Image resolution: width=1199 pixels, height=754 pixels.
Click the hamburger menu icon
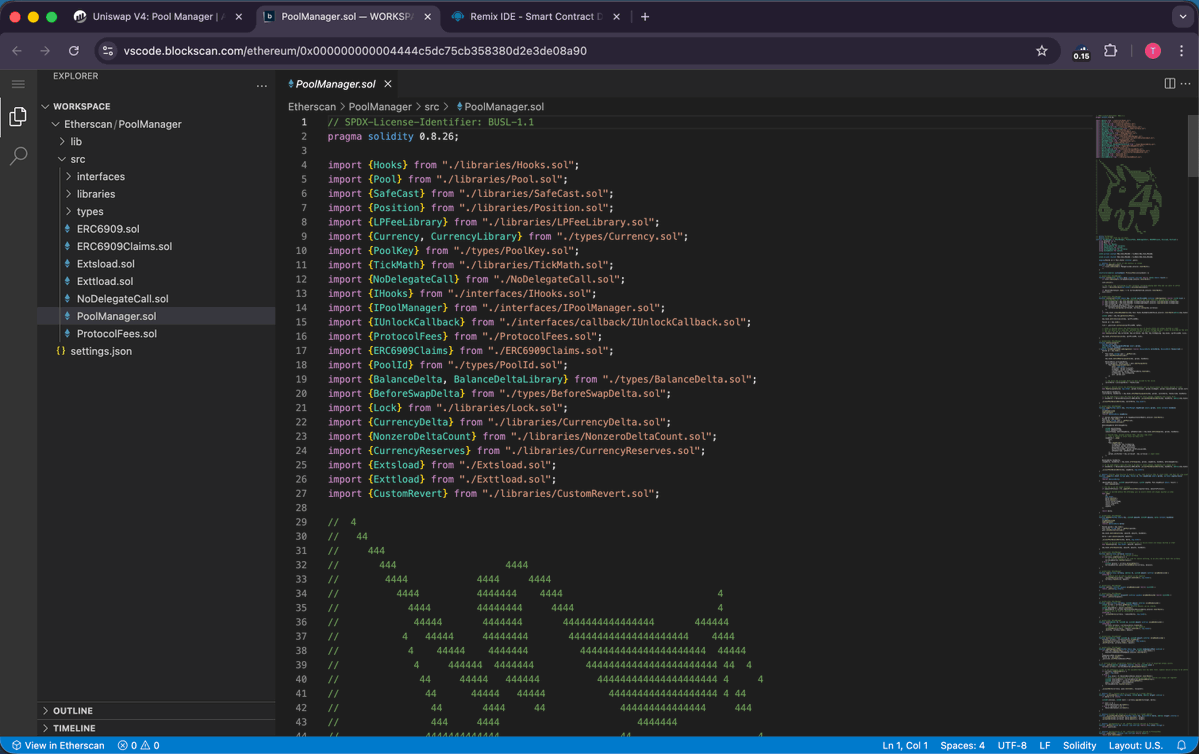[18, 84]
